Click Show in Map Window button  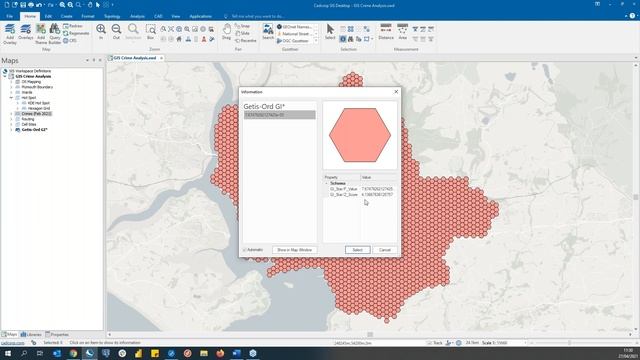pos(294,250)
